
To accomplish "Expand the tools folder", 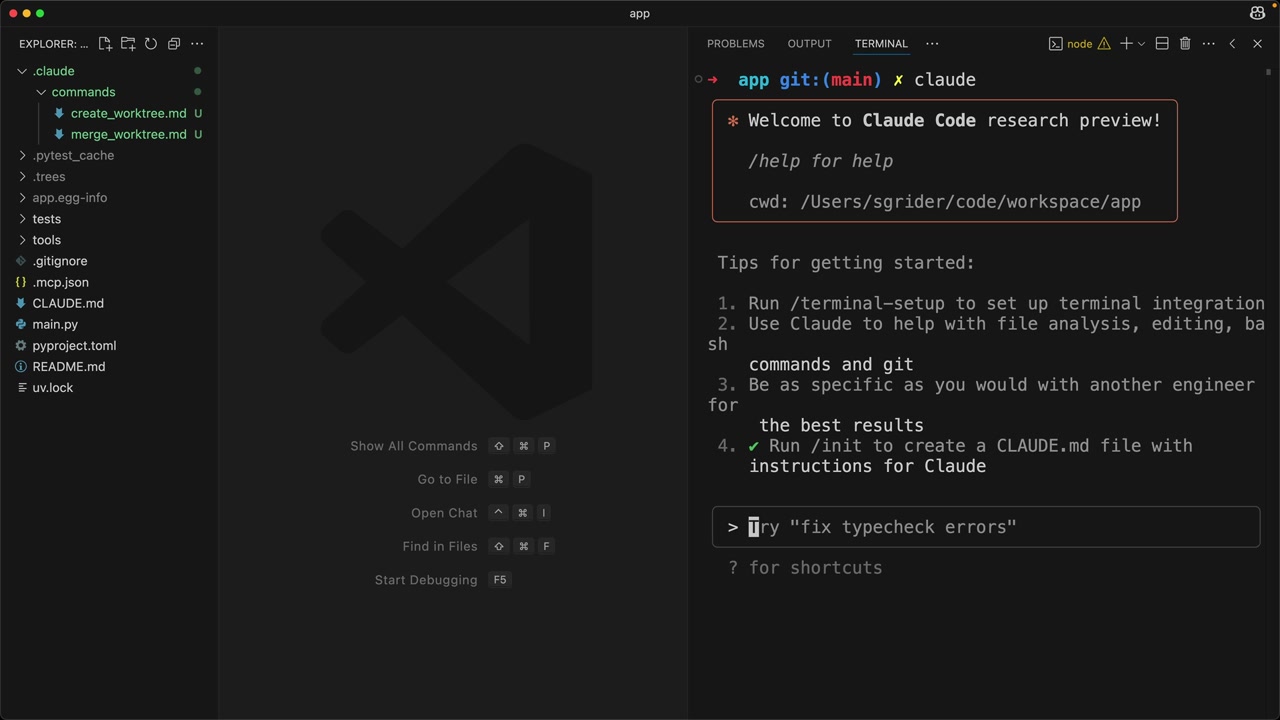I will 22,240.
